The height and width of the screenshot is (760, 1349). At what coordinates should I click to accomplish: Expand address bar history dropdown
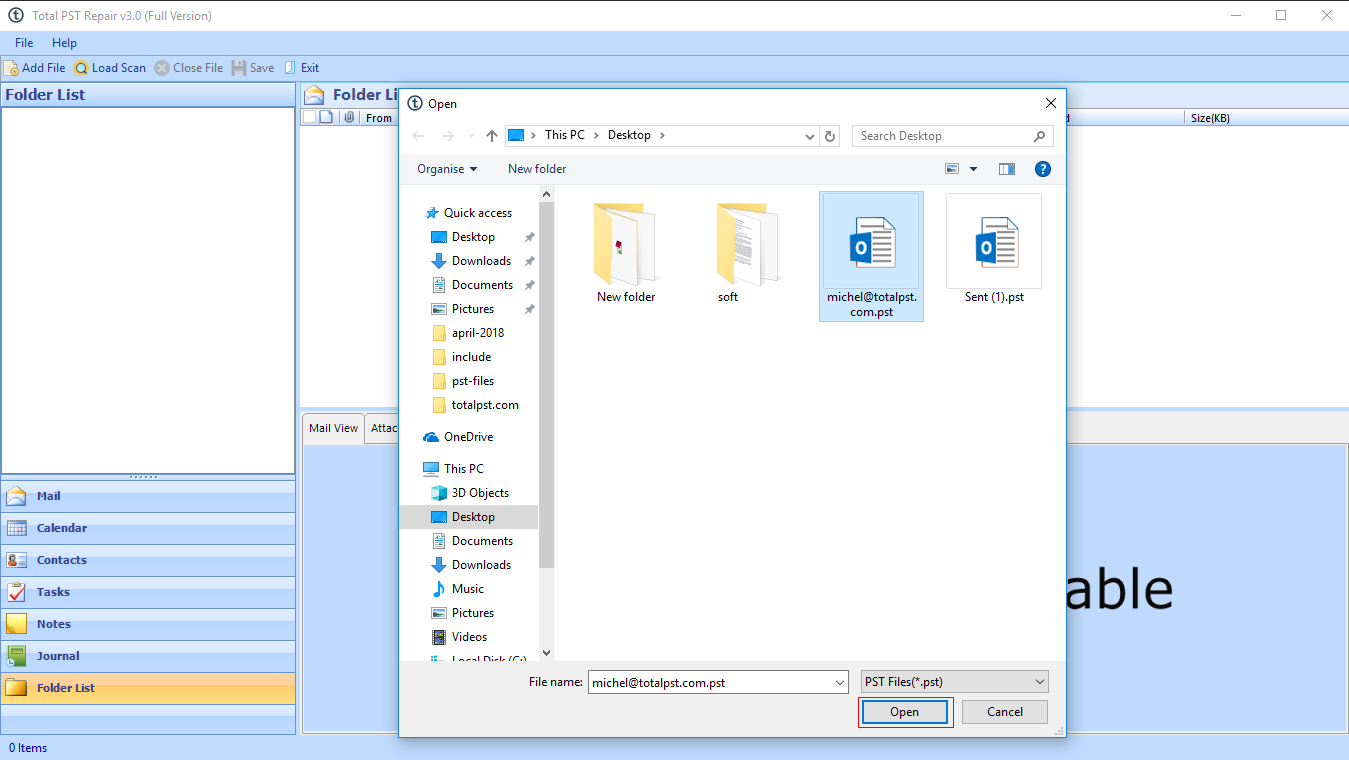810,136
